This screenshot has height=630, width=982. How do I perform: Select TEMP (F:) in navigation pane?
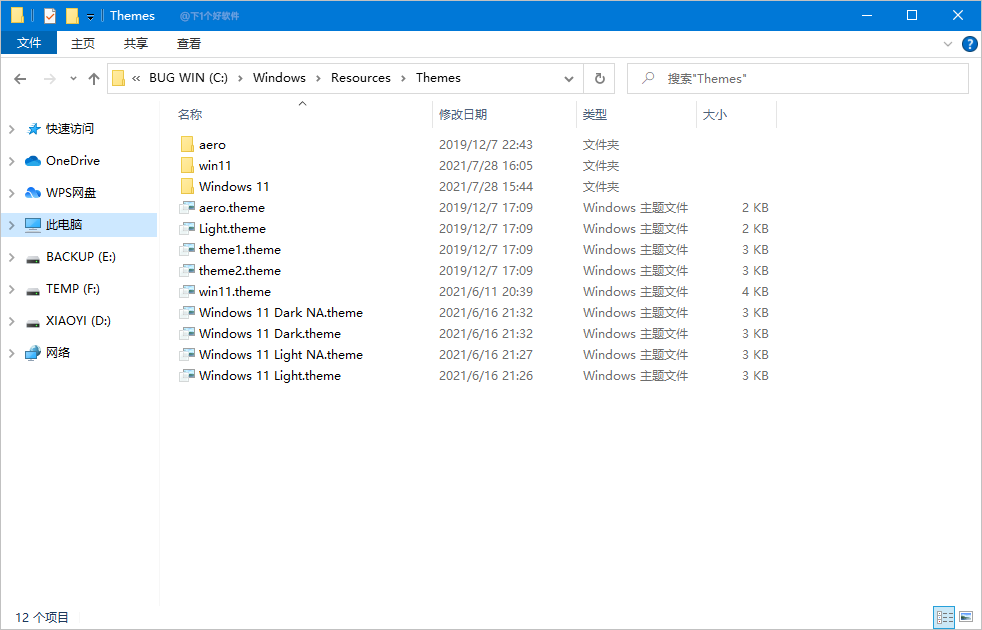73,289
